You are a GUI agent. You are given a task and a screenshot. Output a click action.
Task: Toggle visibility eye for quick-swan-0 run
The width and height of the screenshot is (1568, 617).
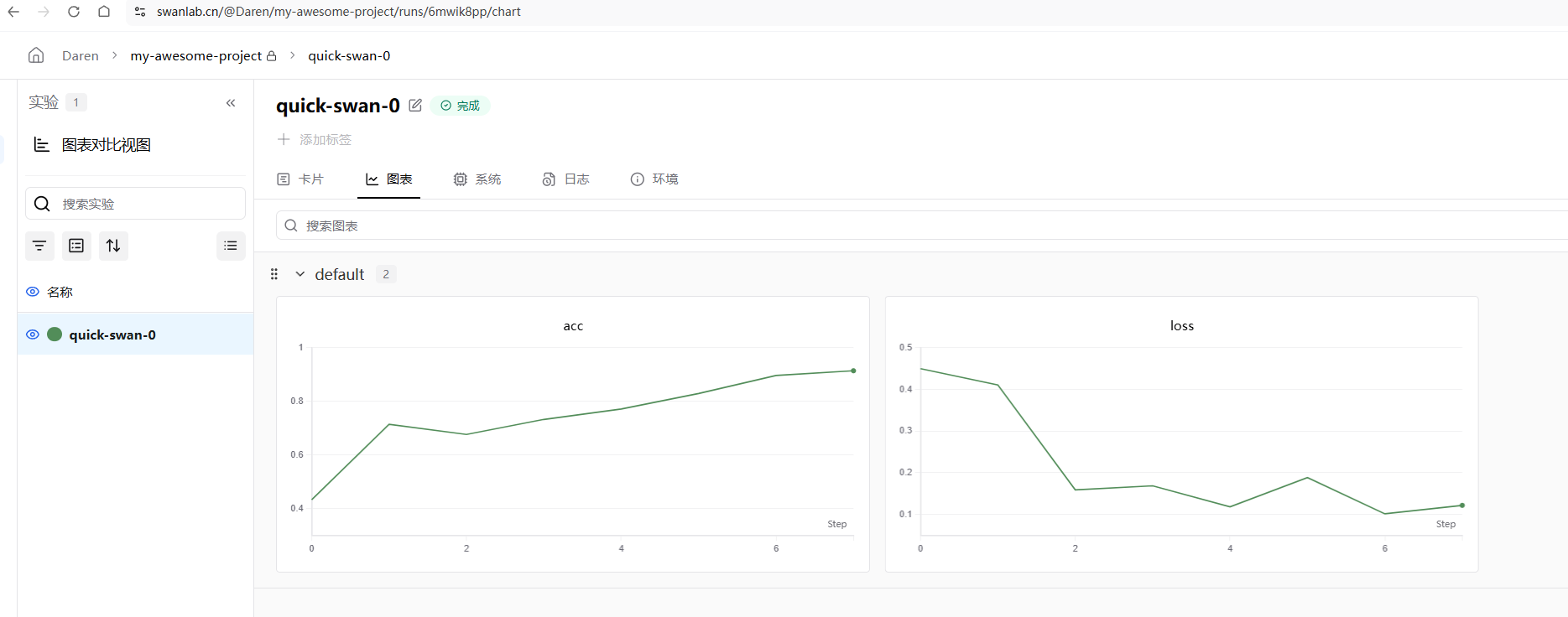pyautogui.click(x=33, y=334)
